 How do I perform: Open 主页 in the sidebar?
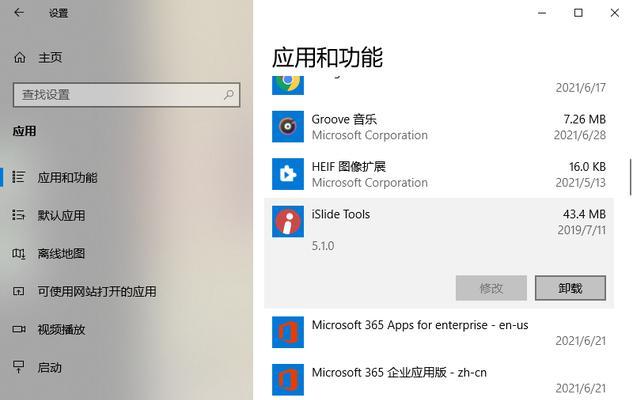point(50,58)
